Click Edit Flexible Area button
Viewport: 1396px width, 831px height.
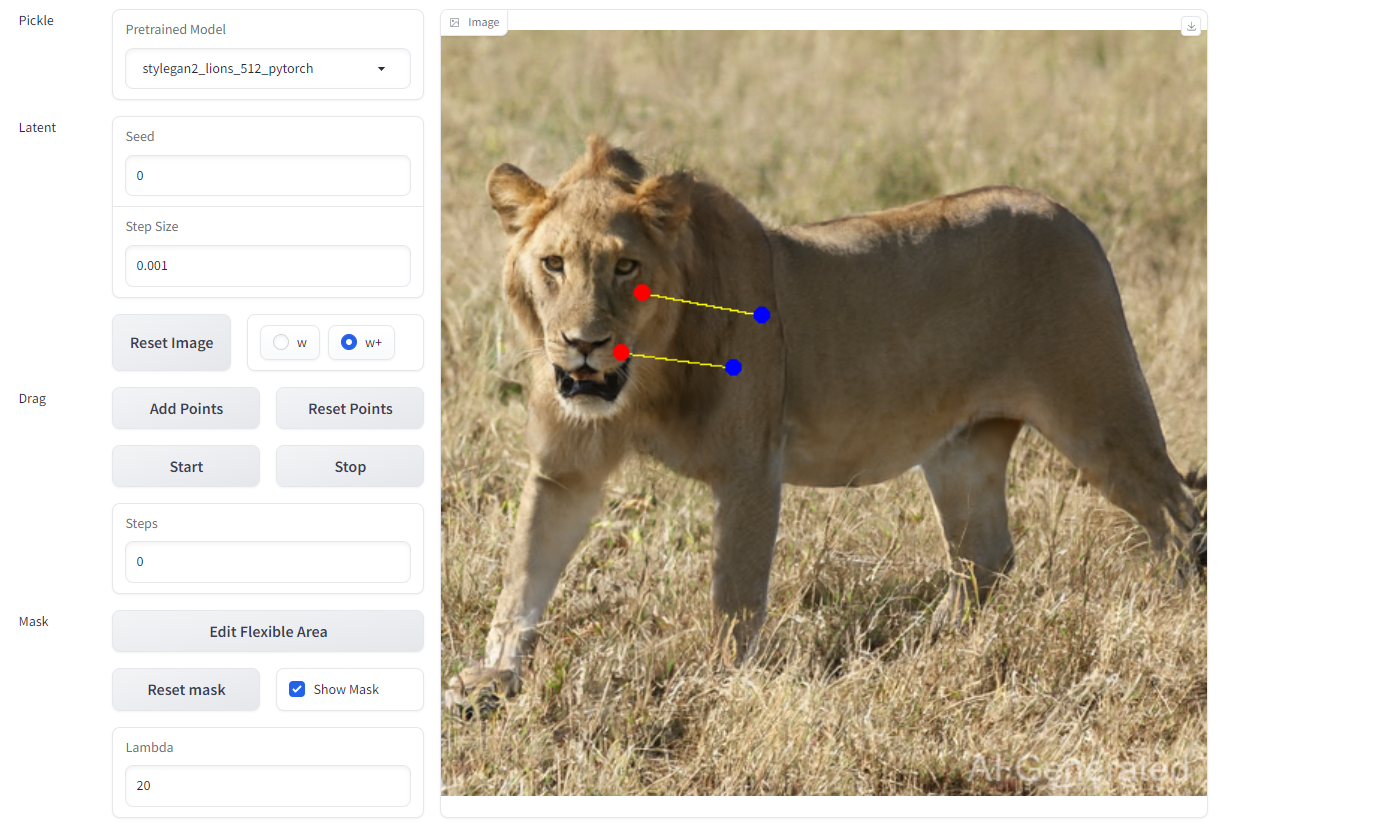(268, 631)
